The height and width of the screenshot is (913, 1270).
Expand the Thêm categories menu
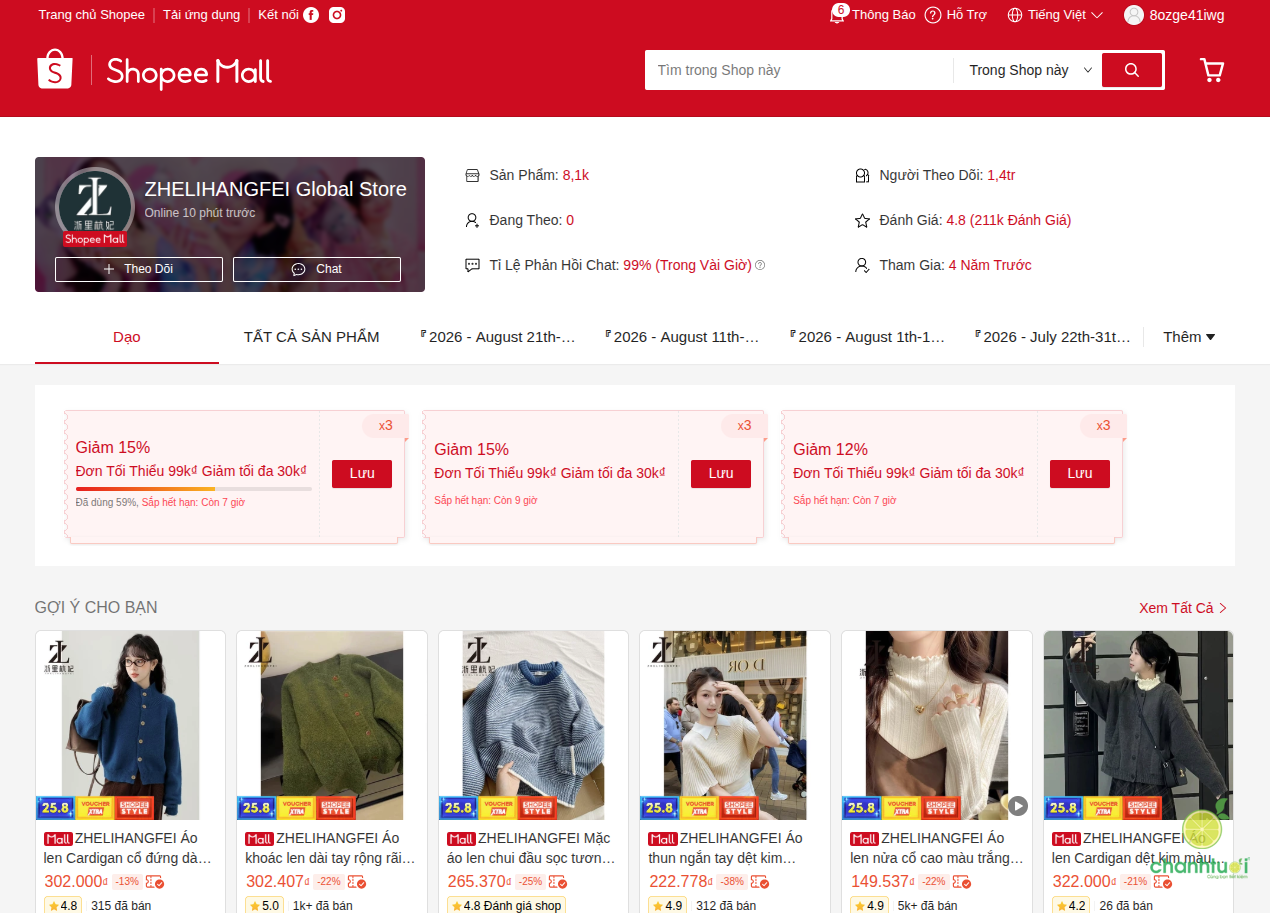[1189, 337]
